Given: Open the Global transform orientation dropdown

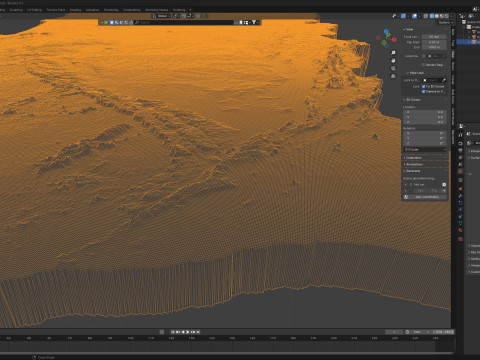Looking at the screenshot, I should (x=161, y=16).
